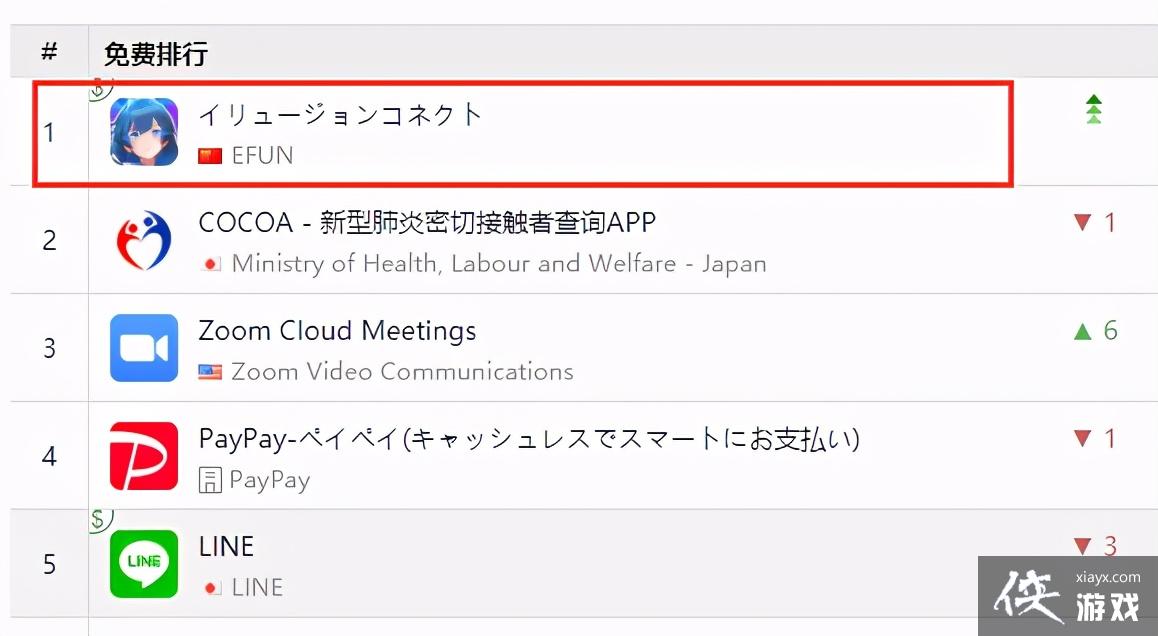
Task: Open the イリュージョンコネクト app title
Action: click(x=340, y=114)
